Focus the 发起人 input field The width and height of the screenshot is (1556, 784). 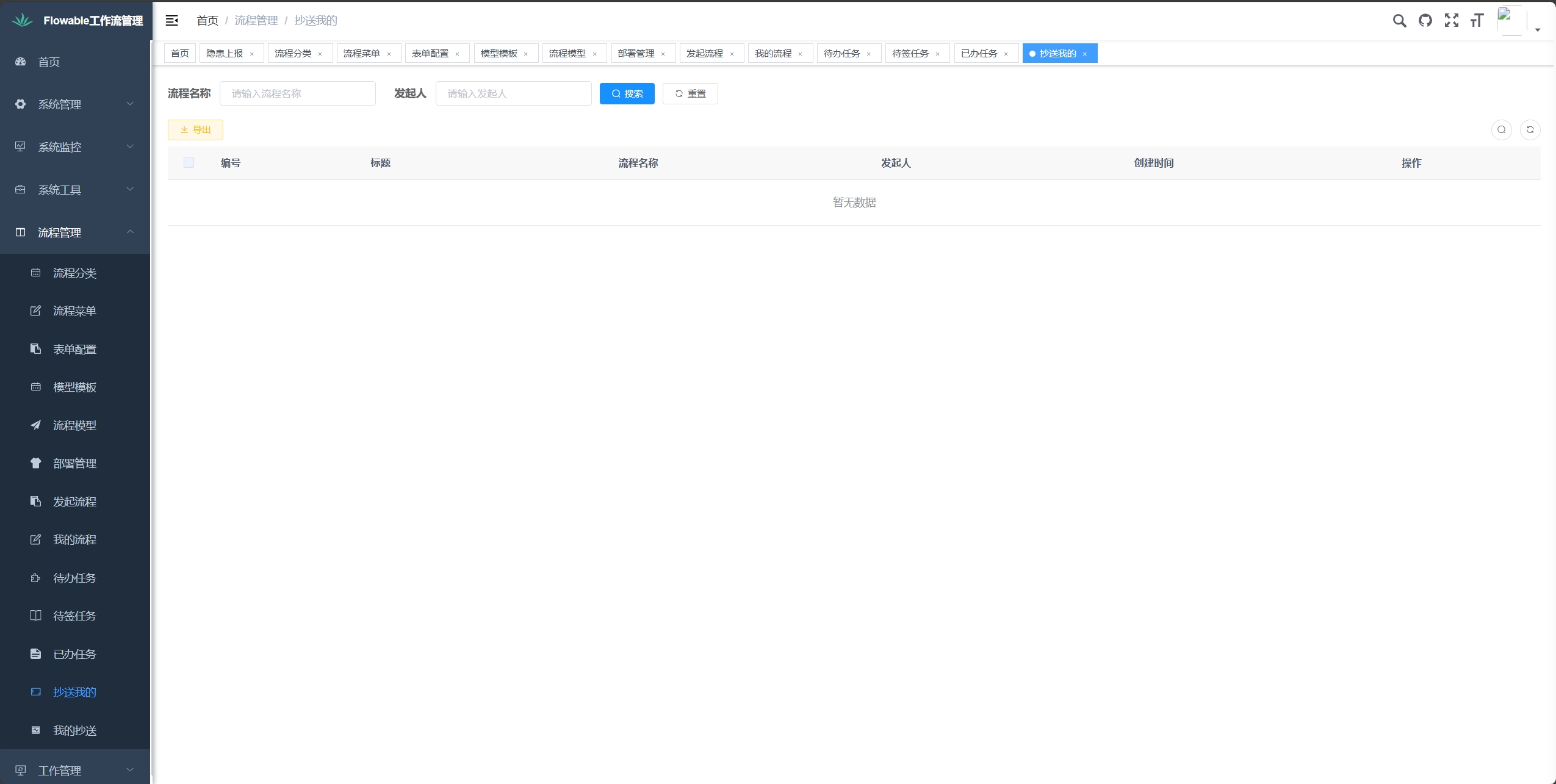point(514,93)
